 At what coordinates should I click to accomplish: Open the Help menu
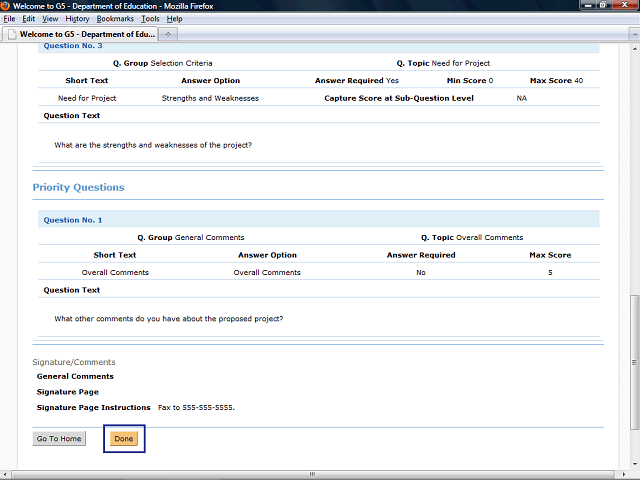tap(174, 19)
